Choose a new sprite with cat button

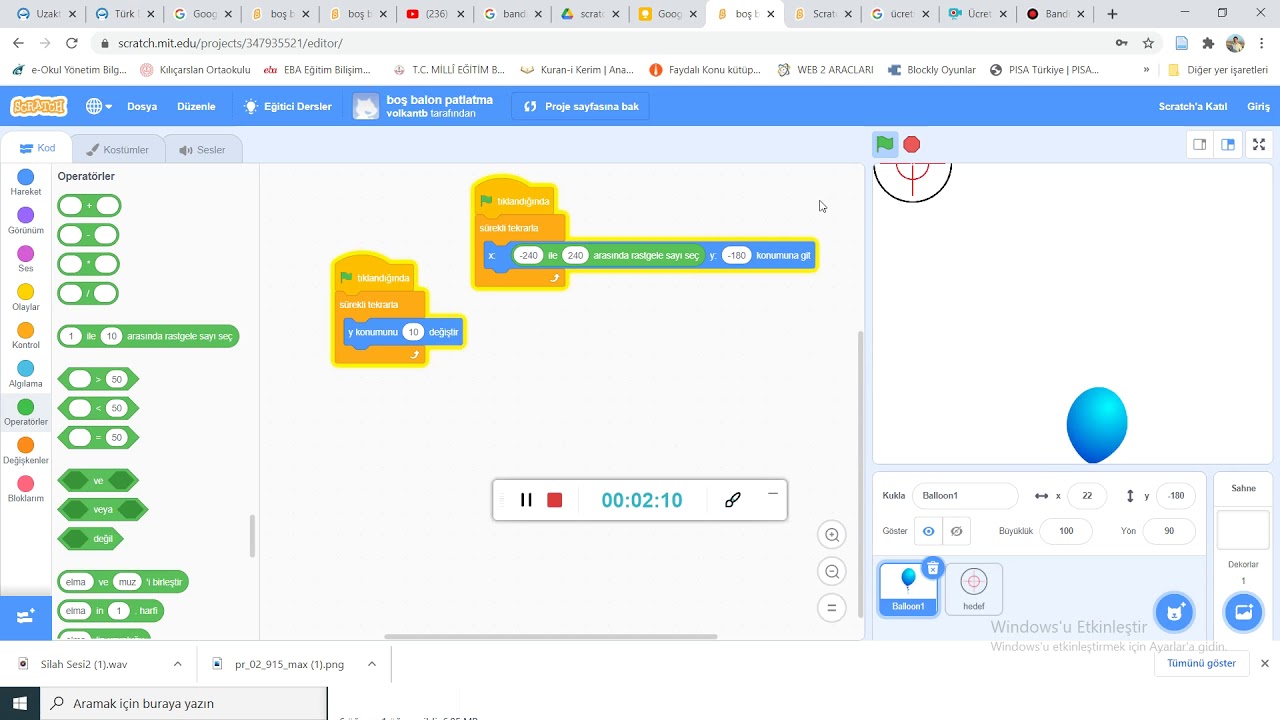point(1175,612)
